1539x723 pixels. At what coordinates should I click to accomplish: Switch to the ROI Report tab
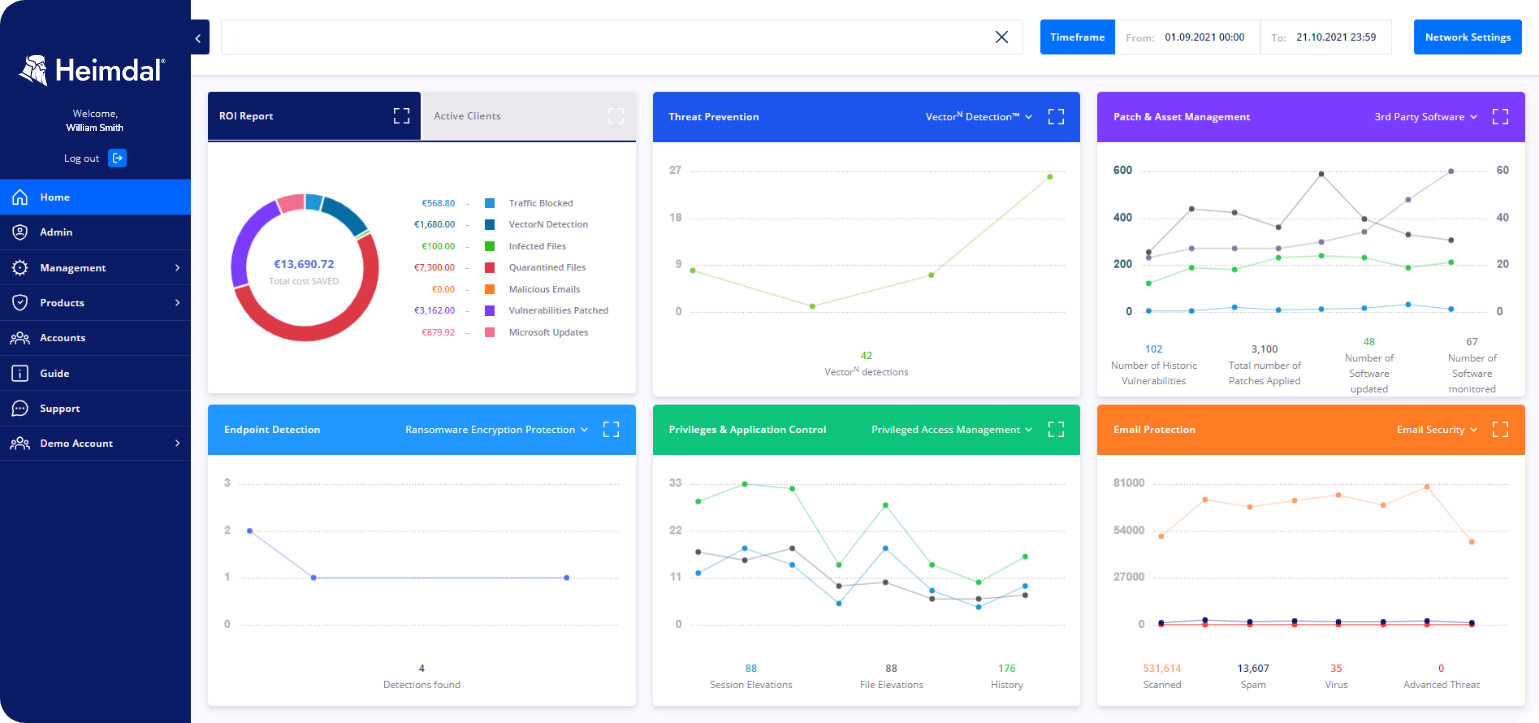pos(314,116)
